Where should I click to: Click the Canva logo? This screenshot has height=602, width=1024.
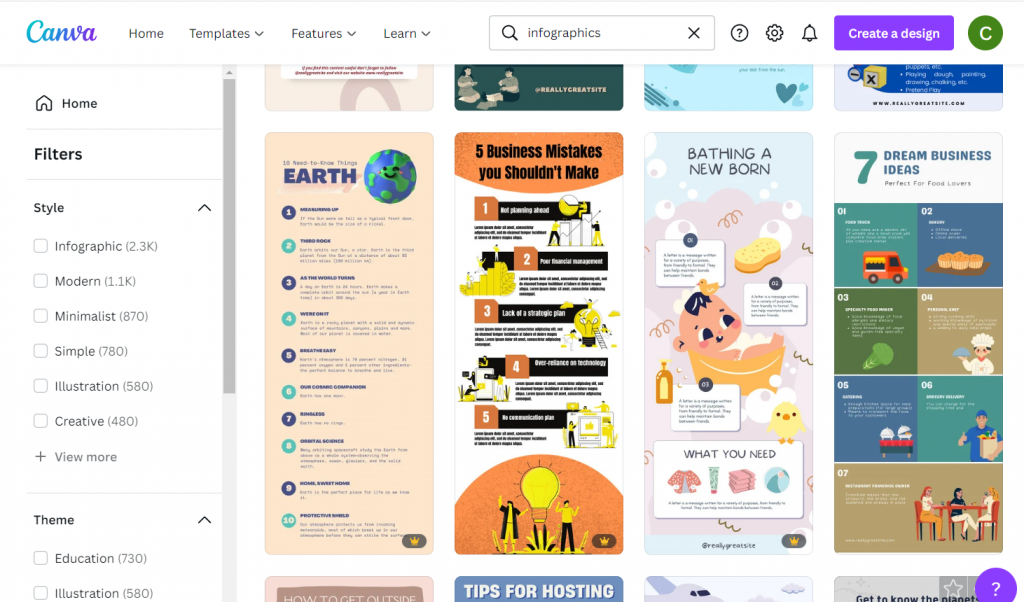click(x=61, y=32)
